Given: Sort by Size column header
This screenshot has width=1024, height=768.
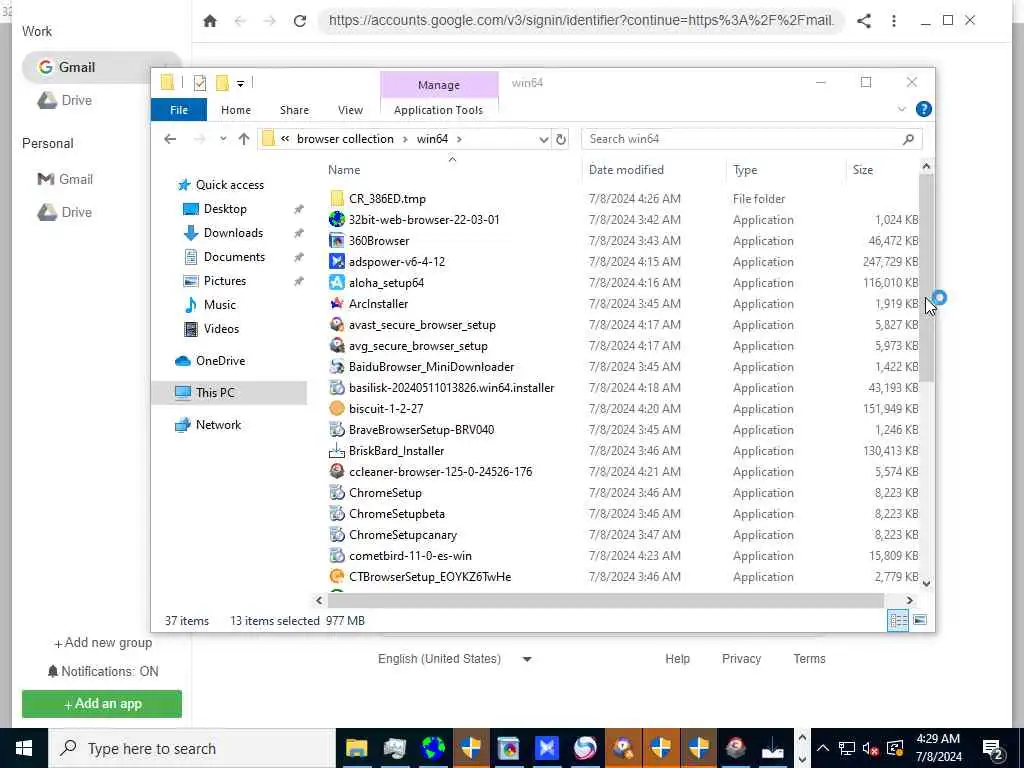Looking at the screenshot, I should (862, 170).
